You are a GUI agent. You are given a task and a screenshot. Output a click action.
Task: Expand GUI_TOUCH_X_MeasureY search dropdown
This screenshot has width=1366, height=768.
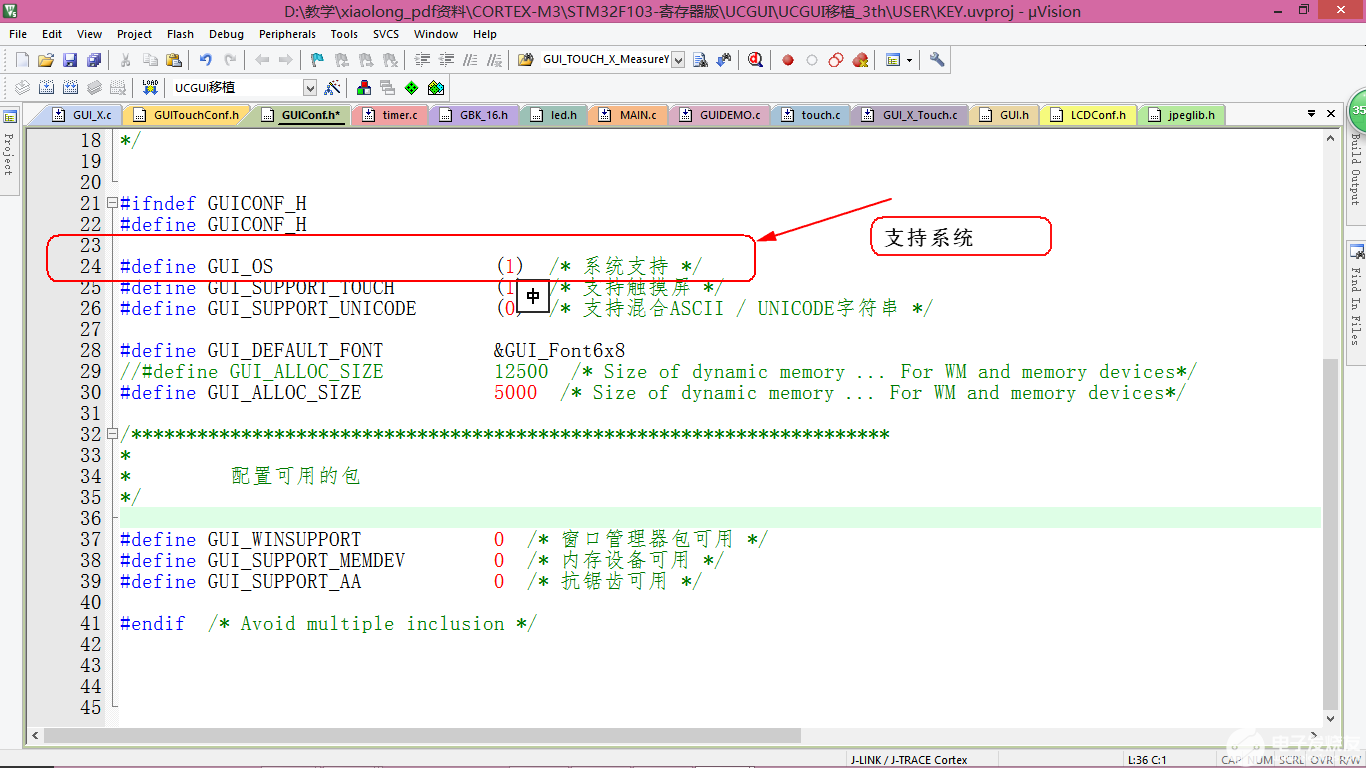pyautogui.click(x=678, y=60)
